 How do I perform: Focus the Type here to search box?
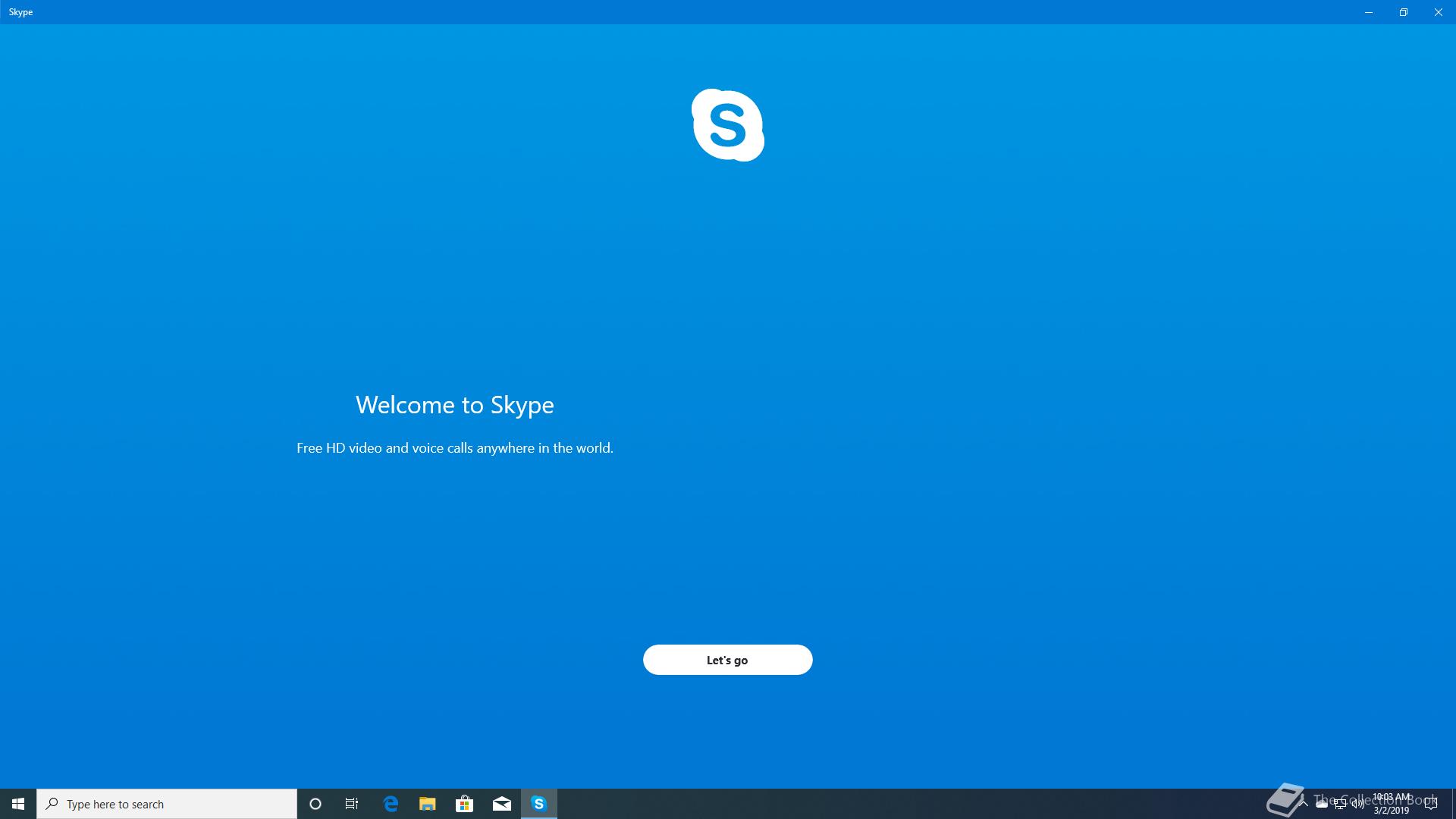(167, 804)
